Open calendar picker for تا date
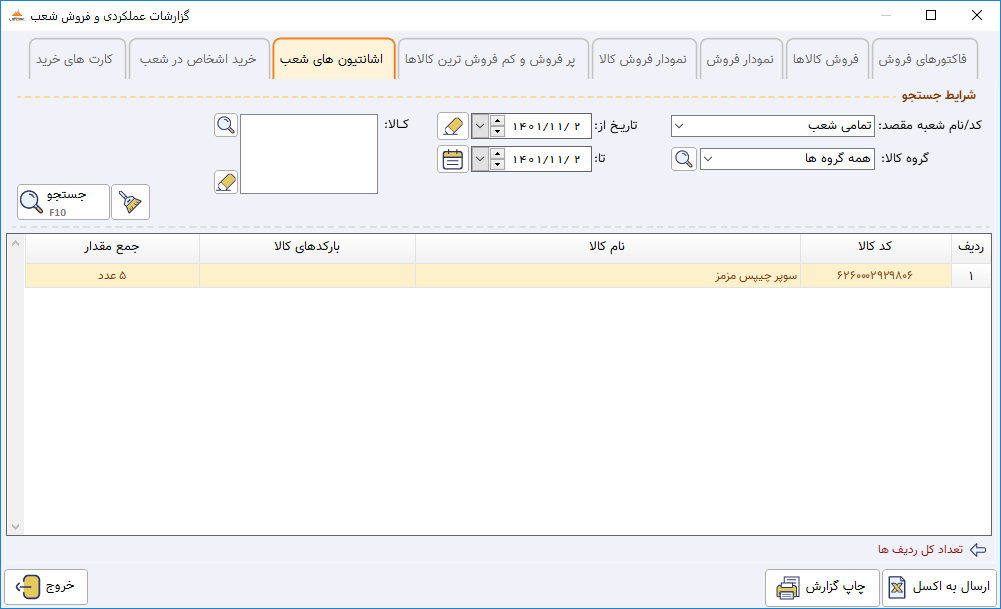The image size is (1001, 609). (453, 159)
